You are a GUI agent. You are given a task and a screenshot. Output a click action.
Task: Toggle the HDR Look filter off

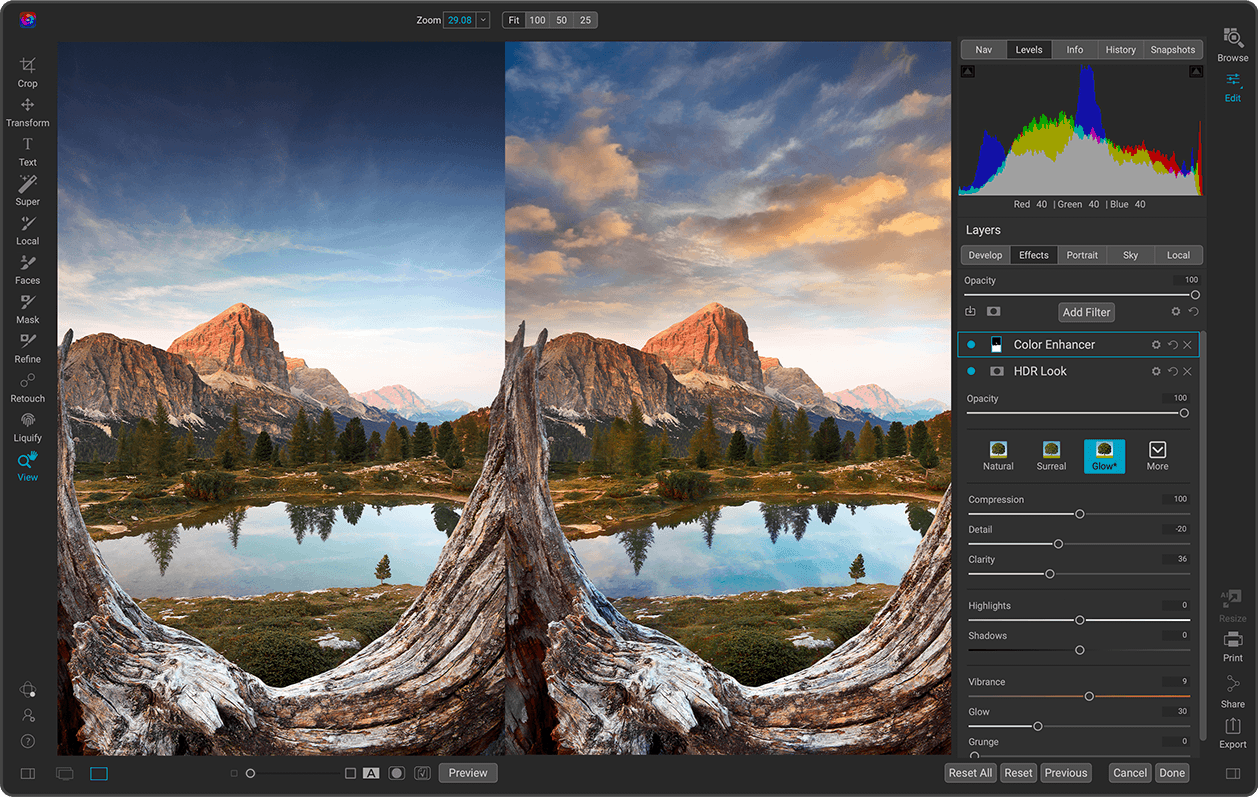tap(970, 371)
